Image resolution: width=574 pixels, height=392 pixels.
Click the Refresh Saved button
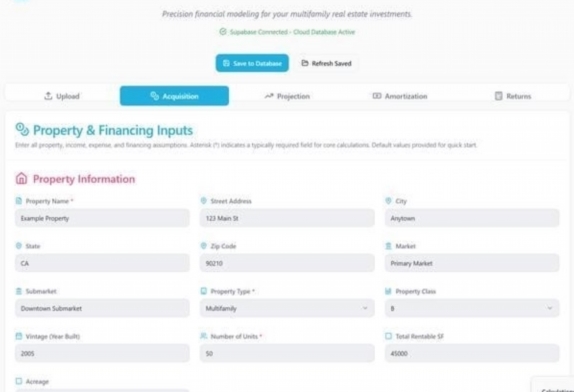pos(327,63)
